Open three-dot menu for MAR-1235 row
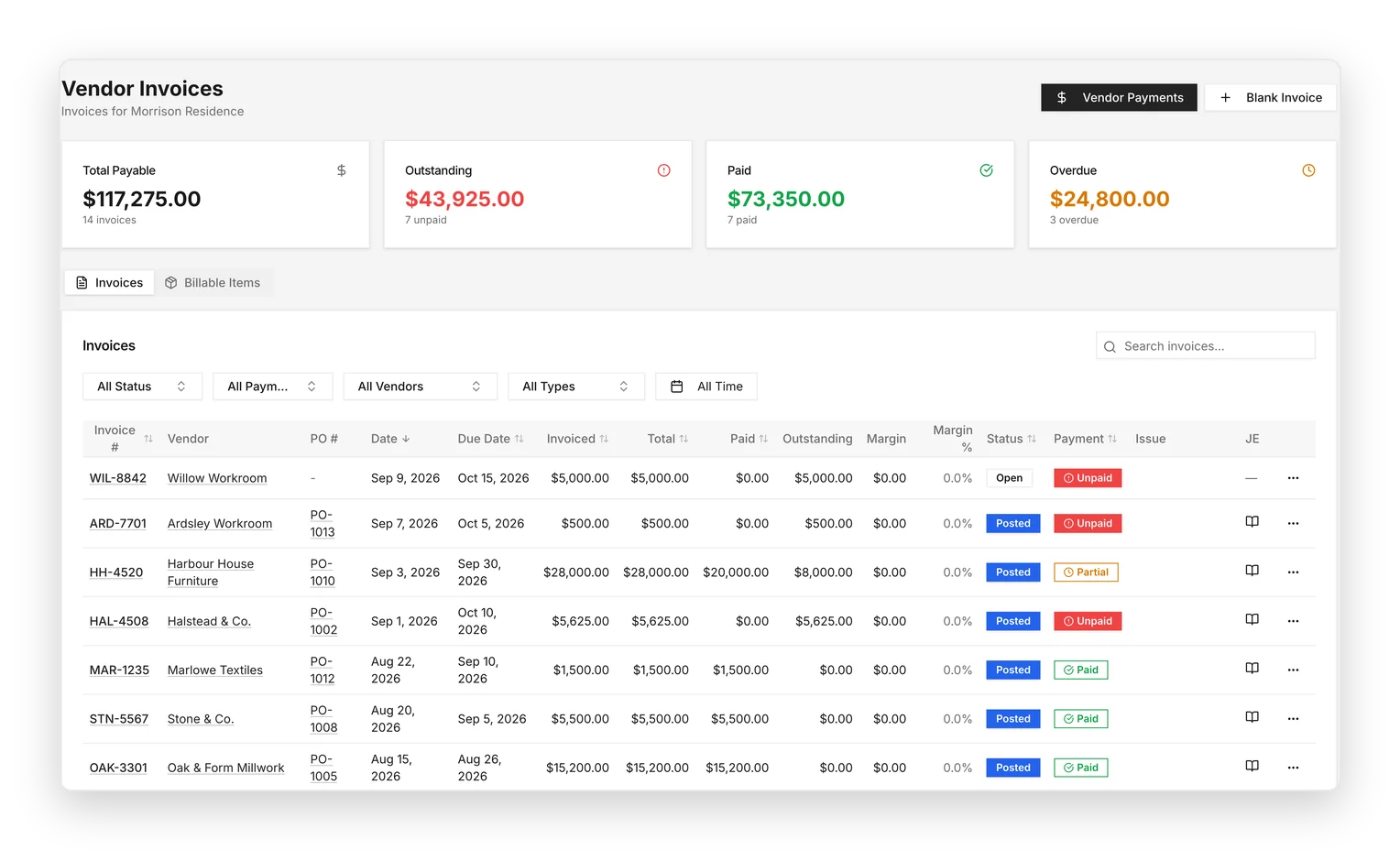Viewport: 1400px width, 850px height. point(1293,670)
